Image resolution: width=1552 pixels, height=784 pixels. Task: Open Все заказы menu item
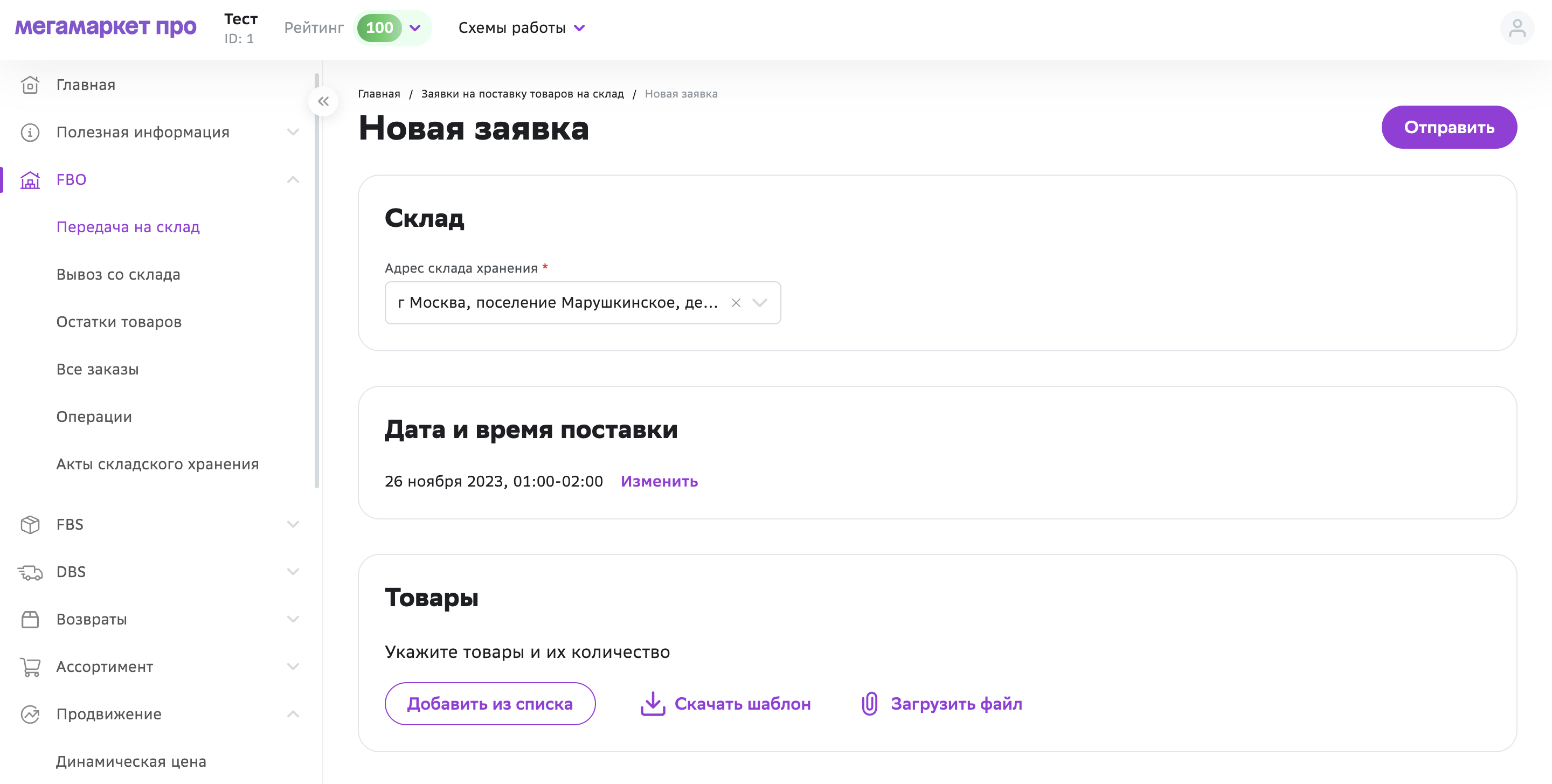[x=98, y=370]
